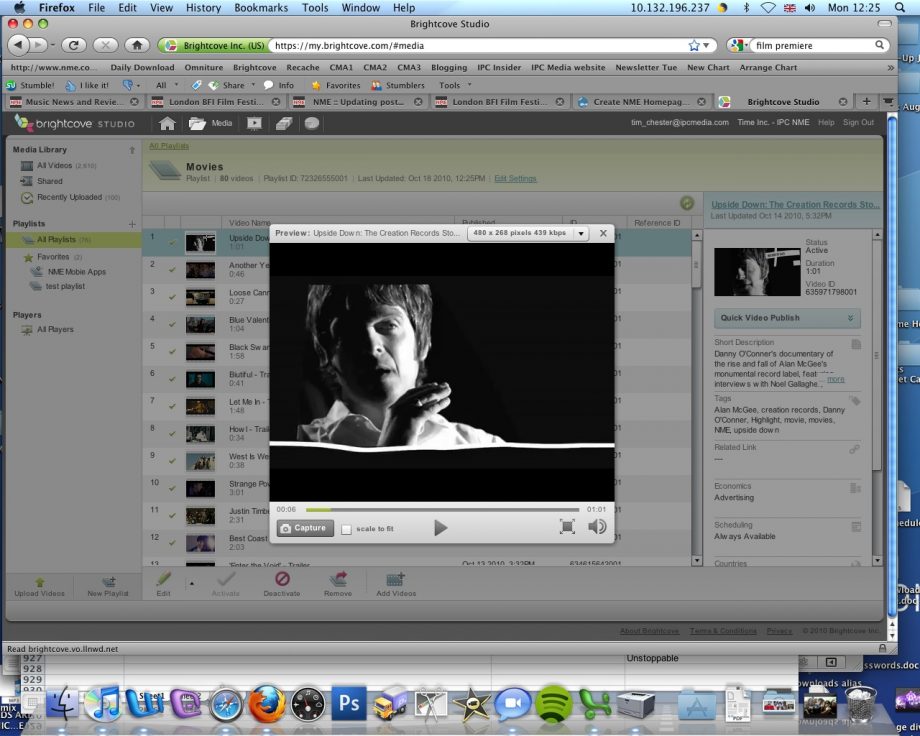This screenshot has height=736, width=920.
Task: Edit the Short Description field icon
Action: (856, 345)
